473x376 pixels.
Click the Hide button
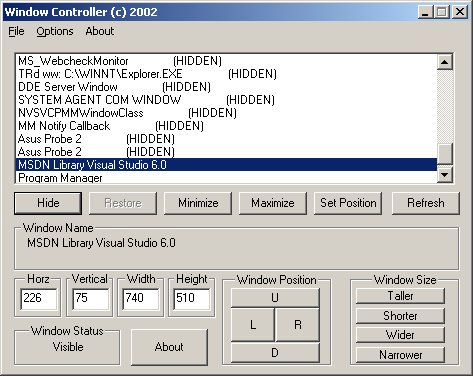coord(48,203)
